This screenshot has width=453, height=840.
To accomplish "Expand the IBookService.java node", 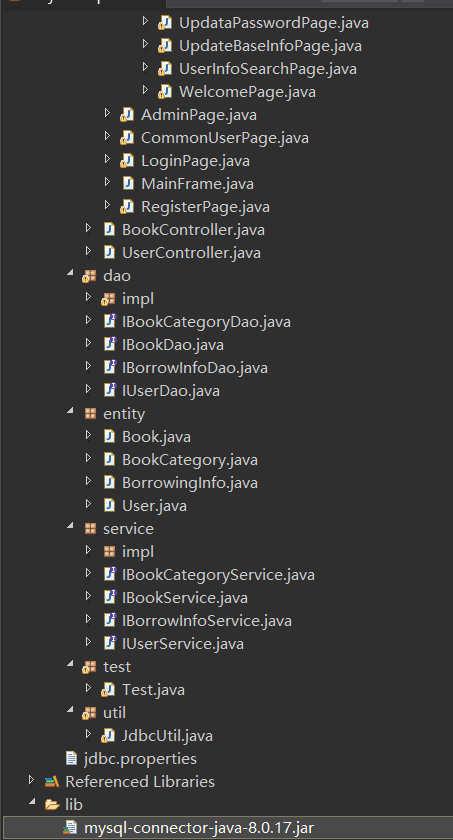I will coord(88,596).
